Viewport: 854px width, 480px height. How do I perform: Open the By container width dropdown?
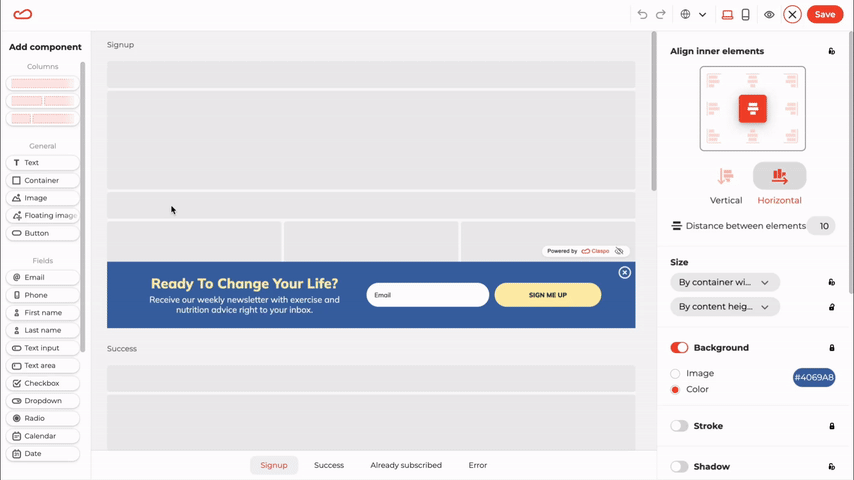[x=724, y=282]
